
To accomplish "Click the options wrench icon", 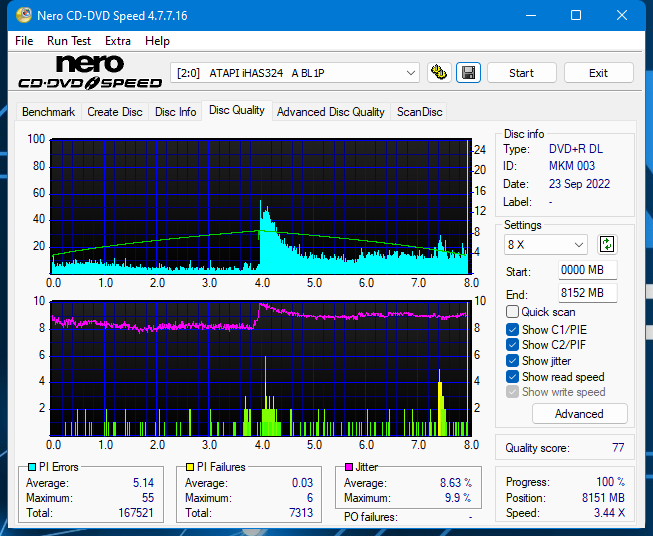I will pos(439,73).
